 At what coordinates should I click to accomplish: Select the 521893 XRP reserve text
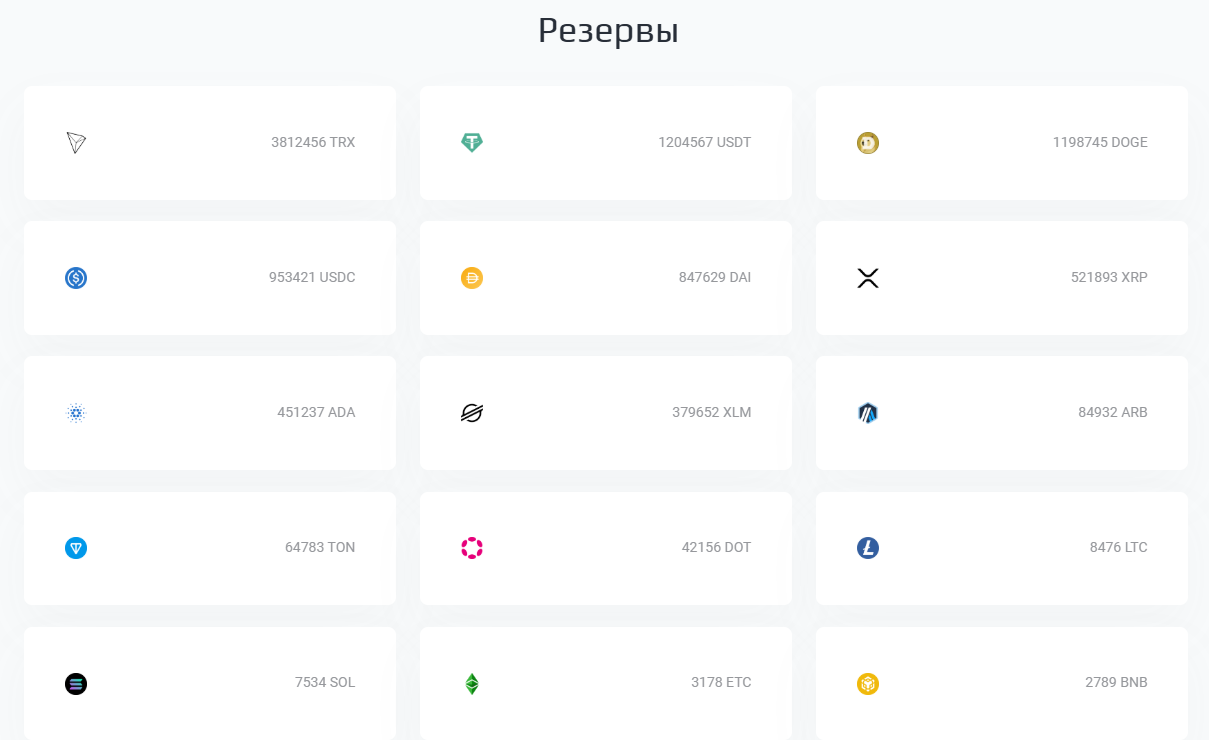click(1109, 277)
